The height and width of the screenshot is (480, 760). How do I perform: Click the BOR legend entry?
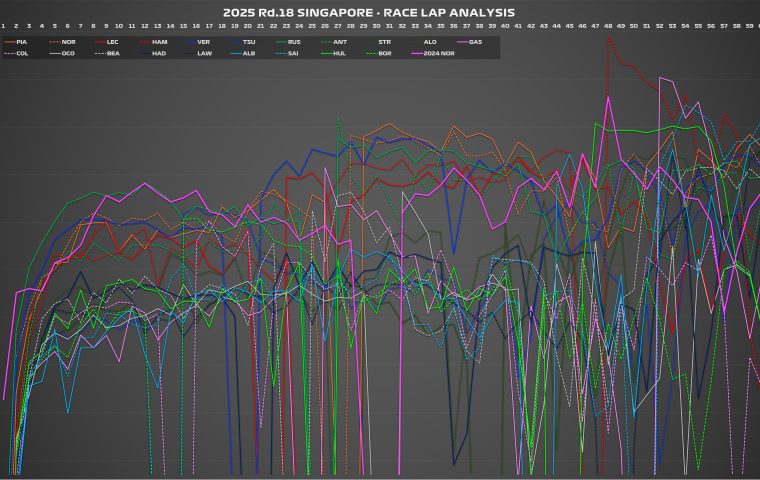point(384,52)
